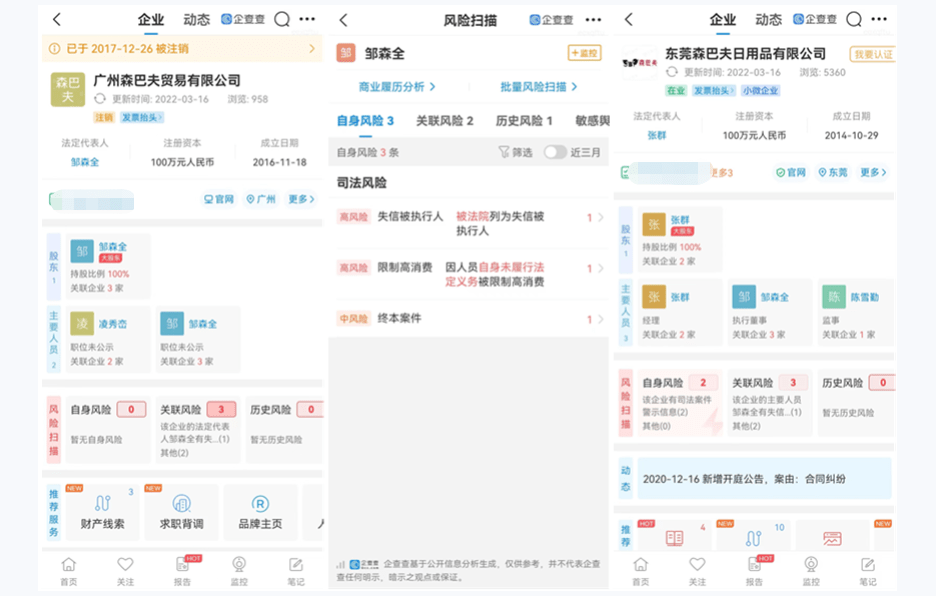
Task: Expand the 终本案件 medium-risk row
Action: tap(470, 319)
